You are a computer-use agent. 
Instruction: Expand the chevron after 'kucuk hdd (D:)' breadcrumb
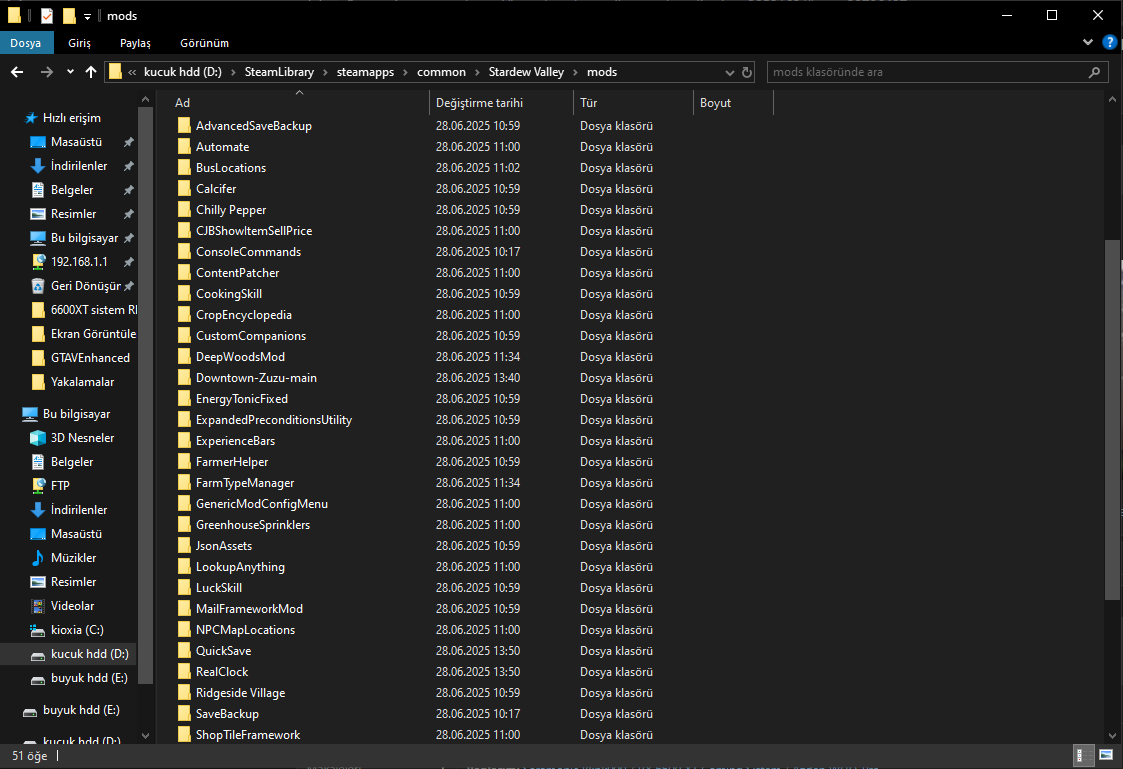click(233, 72)
